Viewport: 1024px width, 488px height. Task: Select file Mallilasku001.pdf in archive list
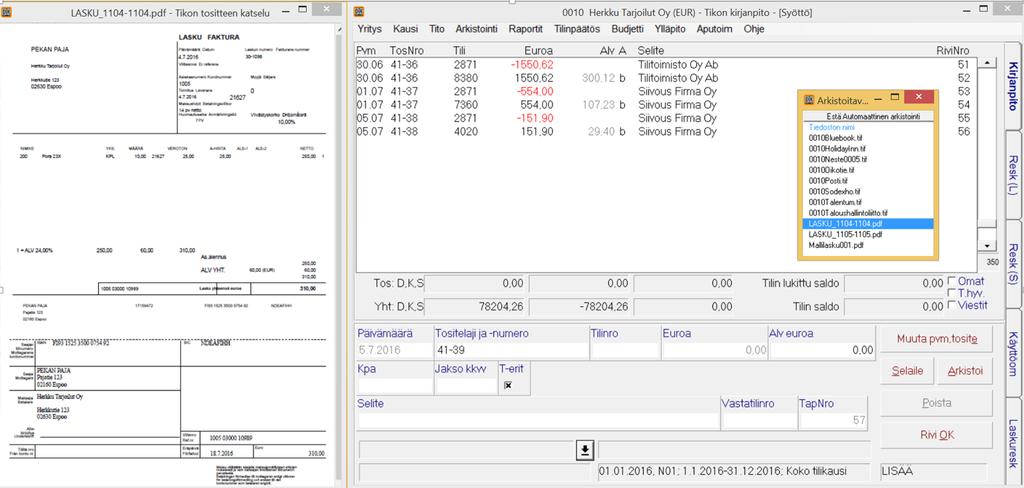(836, 245)
